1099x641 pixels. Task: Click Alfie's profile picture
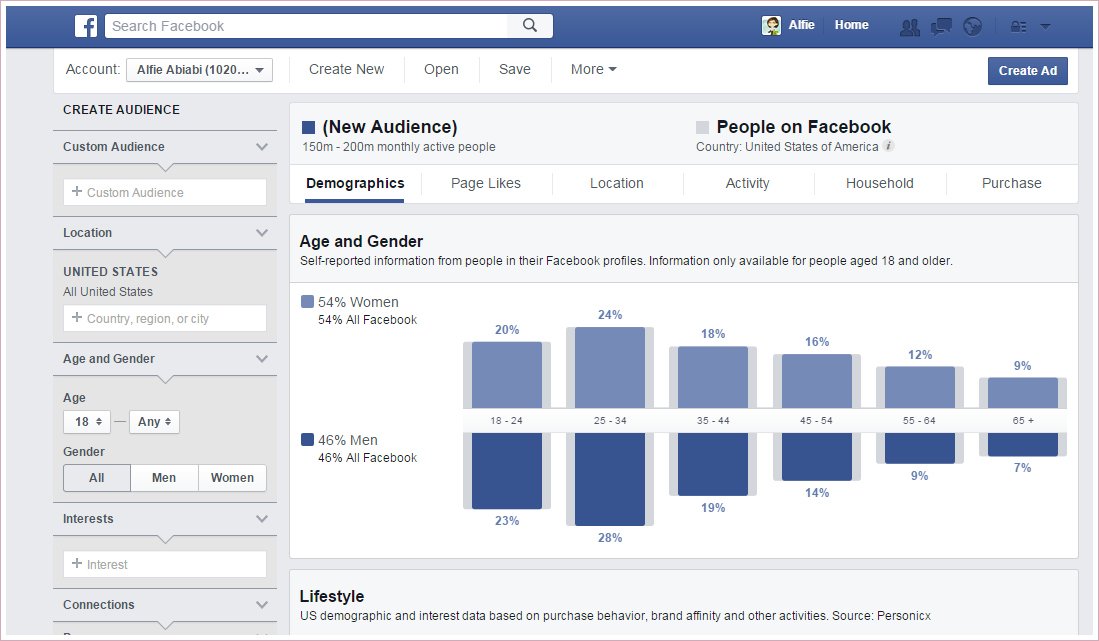(771, 26)
